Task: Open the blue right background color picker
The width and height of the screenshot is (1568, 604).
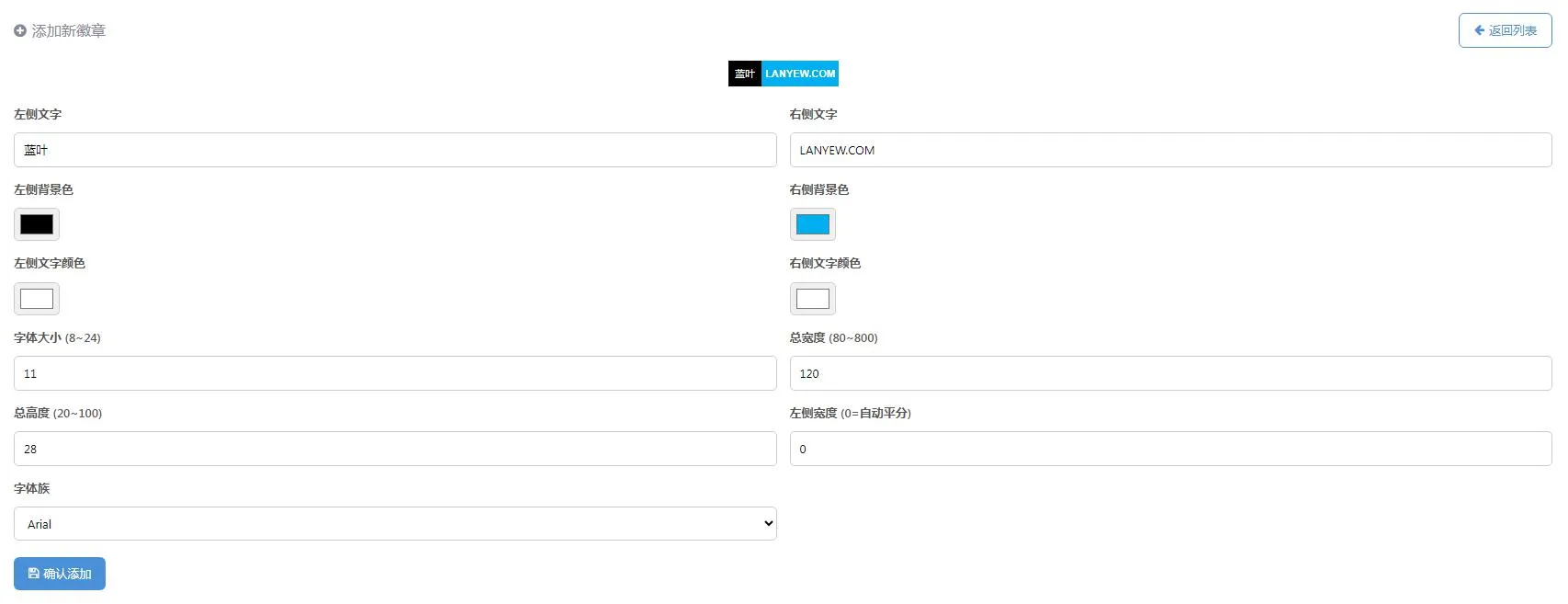Action: point(813,224)
